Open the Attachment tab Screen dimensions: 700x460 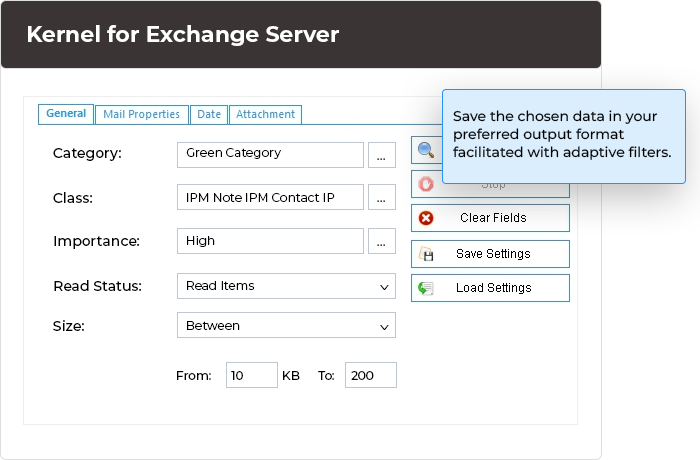[x=266, y=115]
